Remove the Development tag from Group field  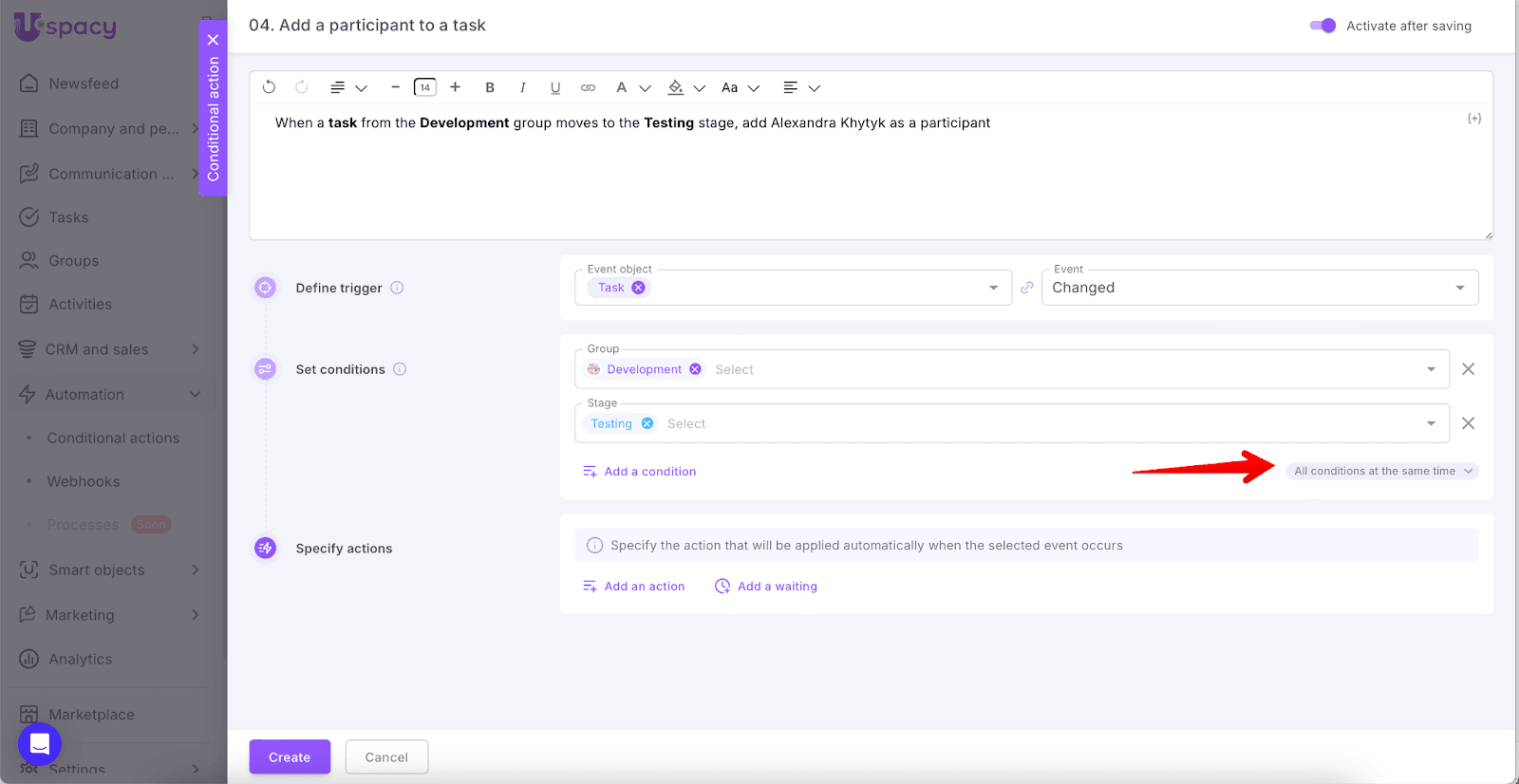696,369
